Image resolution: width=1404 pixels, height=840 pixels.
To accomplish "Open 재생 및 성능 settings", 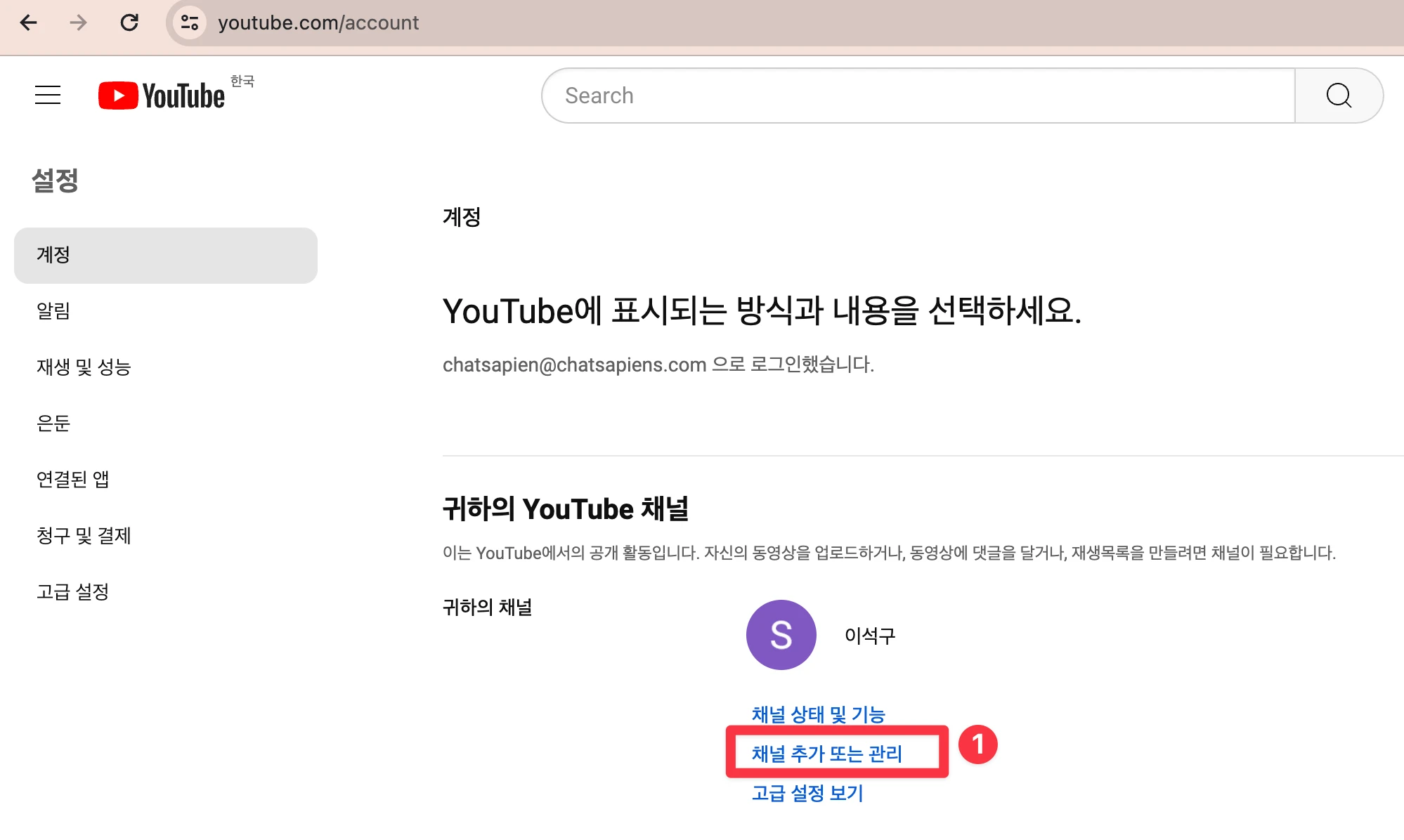I will pos(84,367).
